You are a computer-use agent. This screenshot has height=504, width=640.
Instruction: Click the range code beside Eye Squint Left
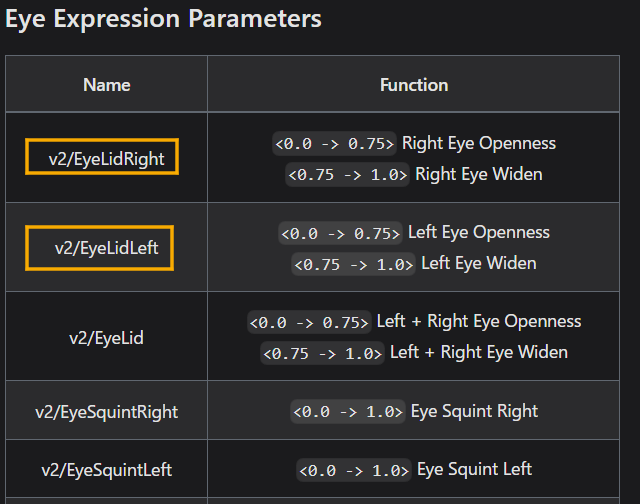coord(354,470)
